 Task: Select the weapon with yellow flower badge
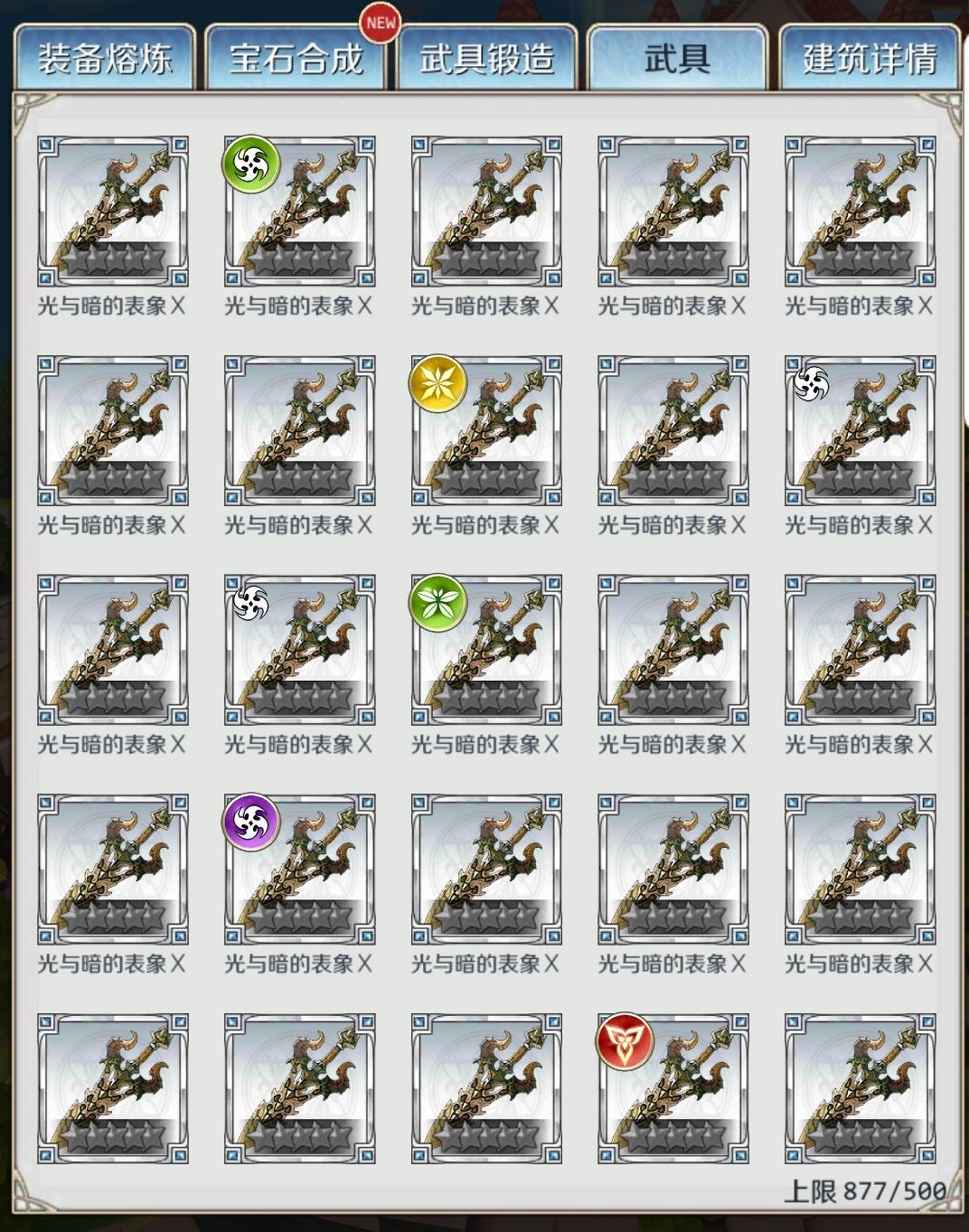(x=486, y=431)
